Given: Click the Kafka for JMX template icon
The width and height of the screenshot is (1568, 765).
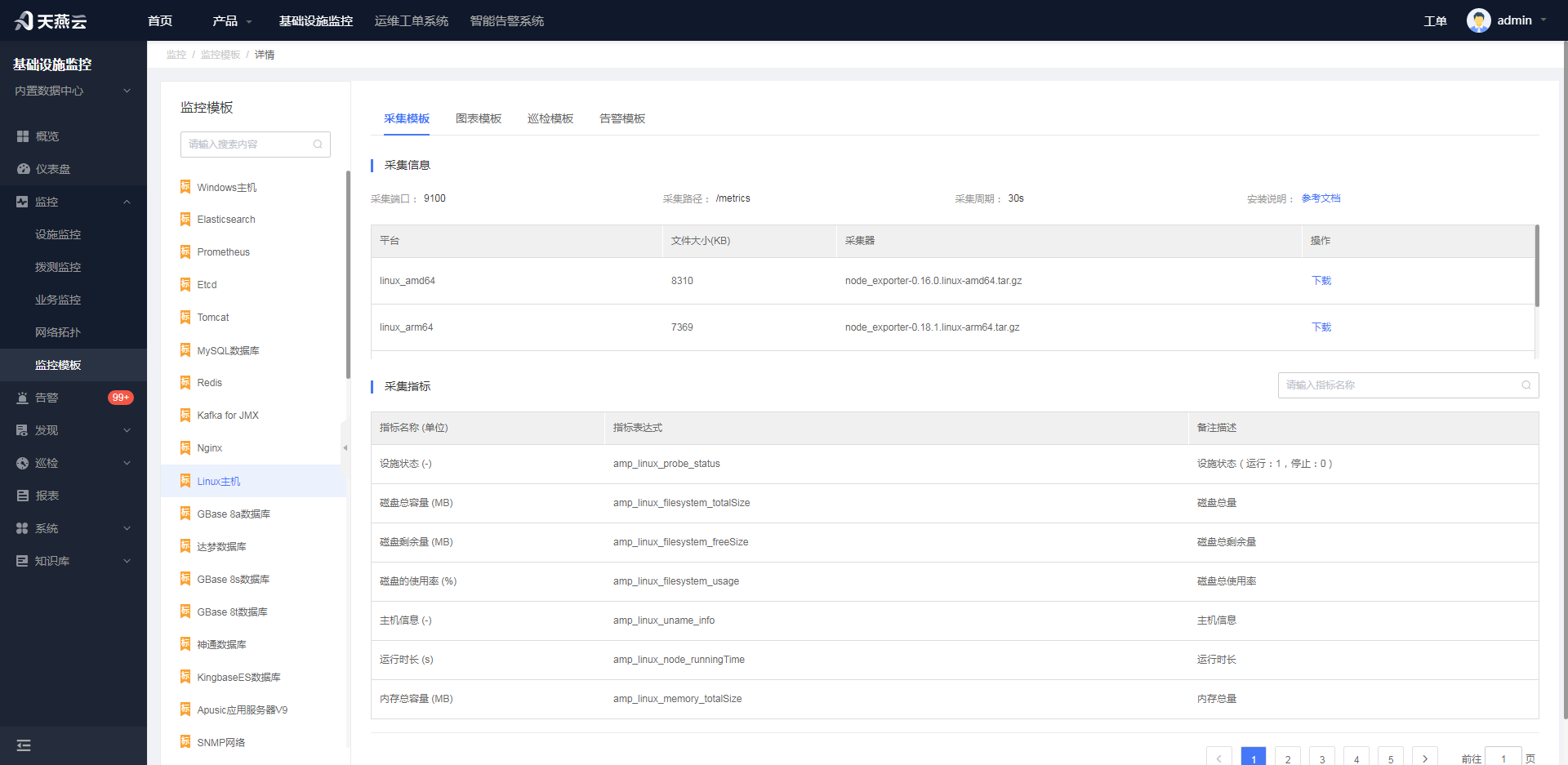Looking at the screenshot, I should tap(185, 416).
